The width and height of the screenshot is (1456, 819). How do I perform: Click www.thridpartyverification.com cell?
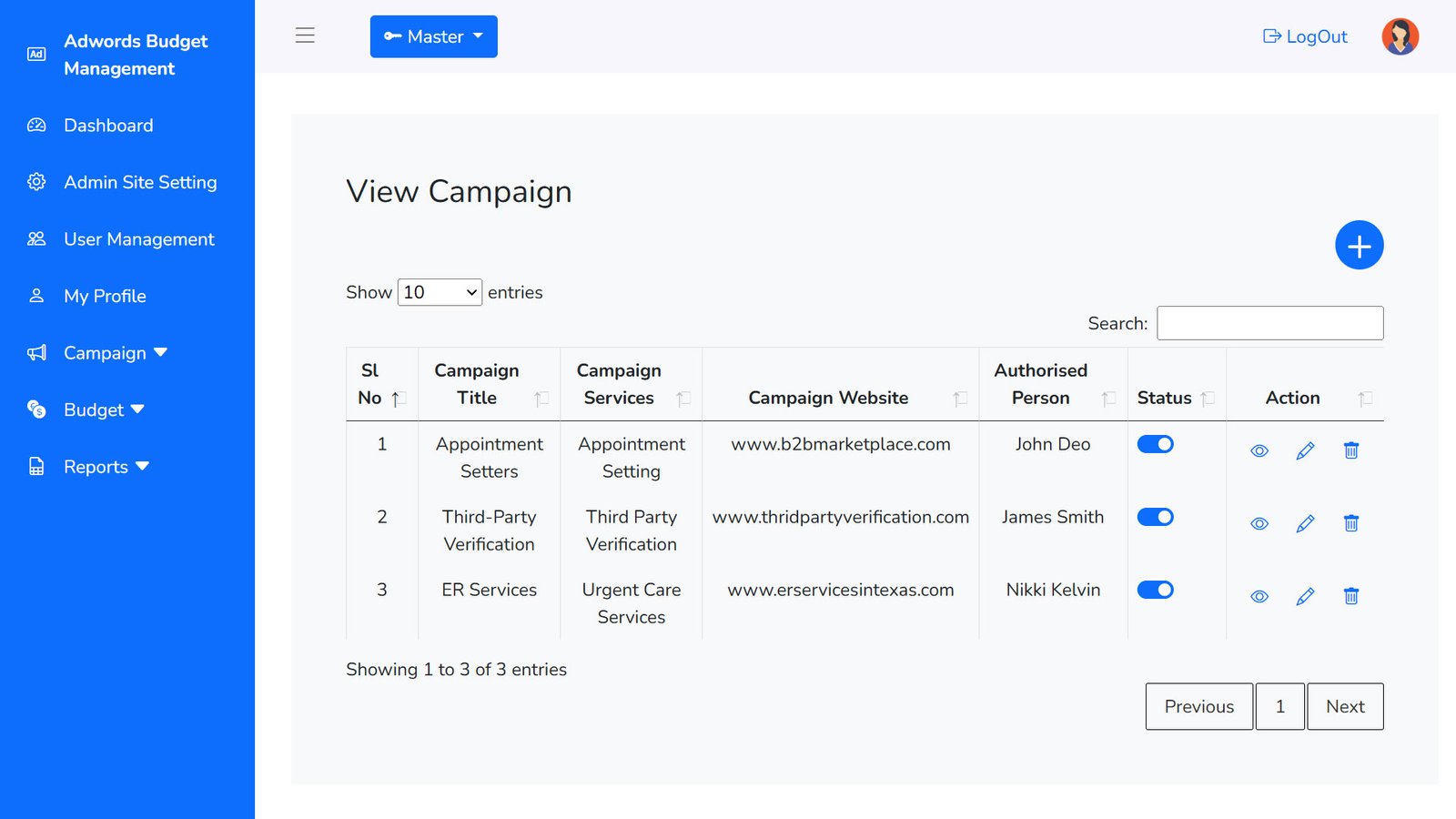[841, 517]
